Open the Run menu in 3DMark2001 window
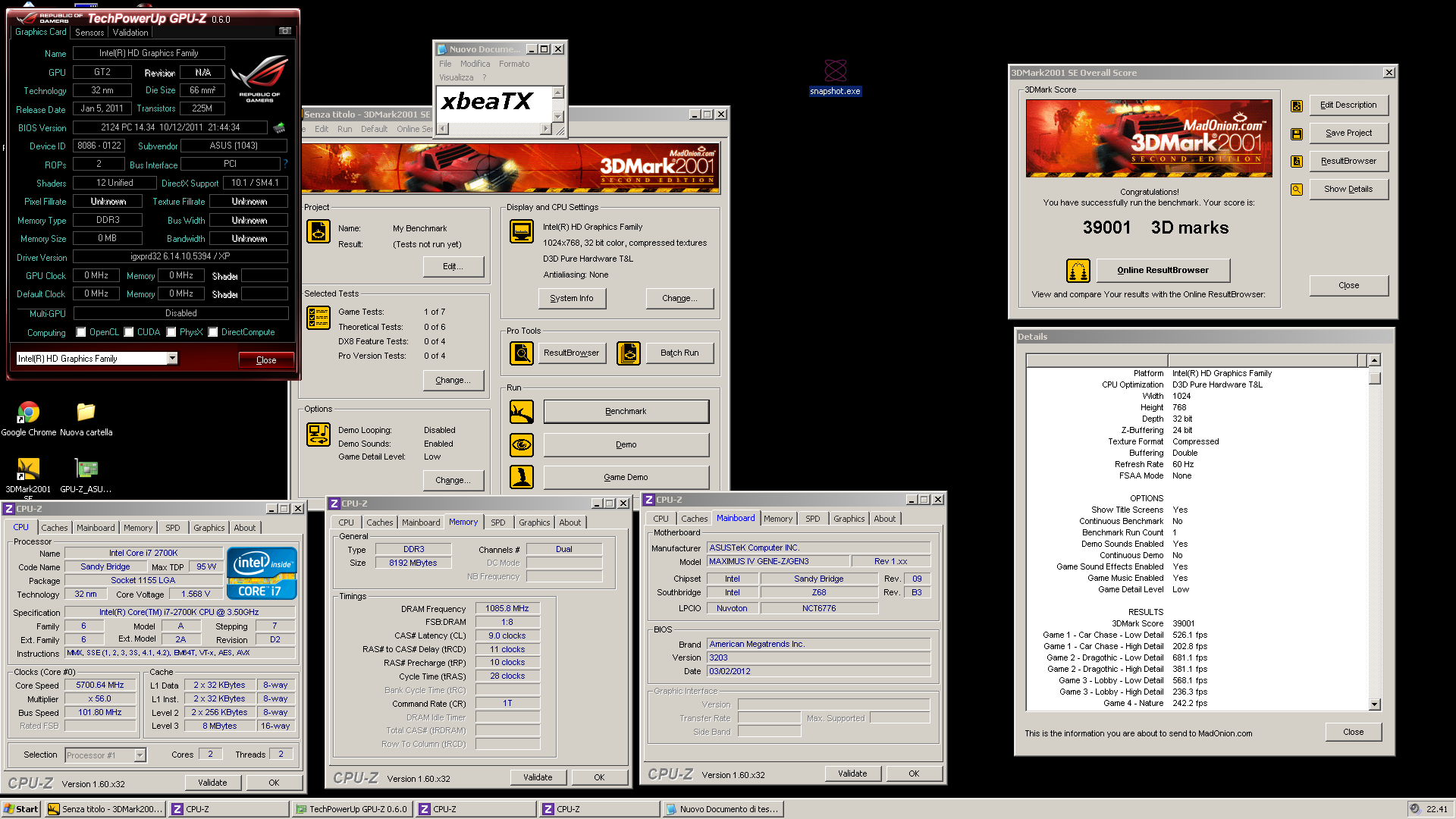This screenshot has width=1456, height=819. coord(344,129)
